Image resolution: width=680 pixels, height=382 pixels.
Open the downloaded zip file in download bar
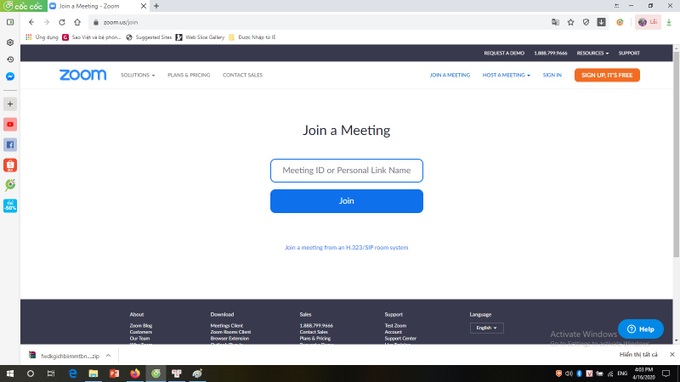pos(64,356)
